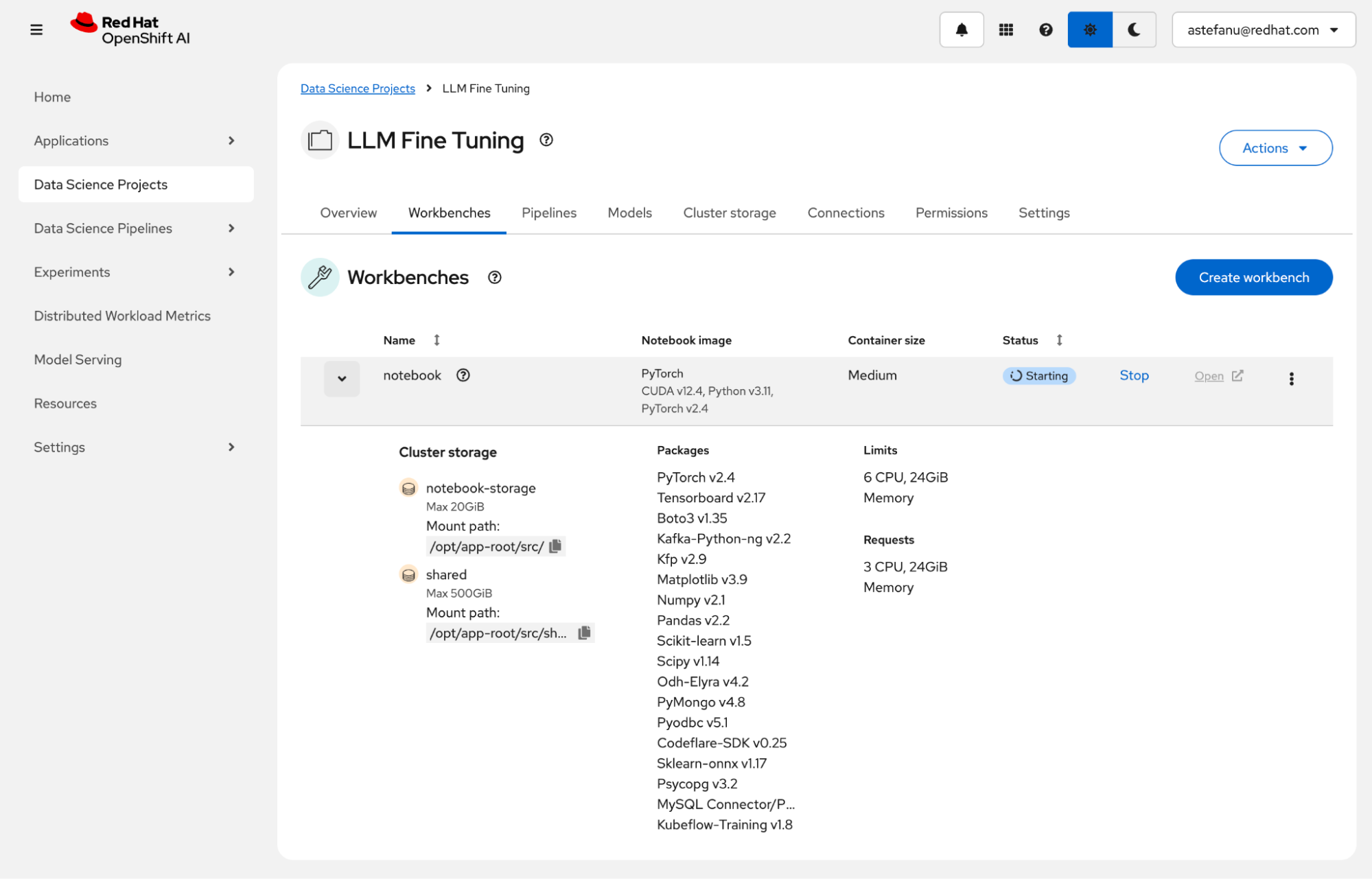Click help icon next to Workbenches heading
1372x879 pixels.
(x=494, y=277)
